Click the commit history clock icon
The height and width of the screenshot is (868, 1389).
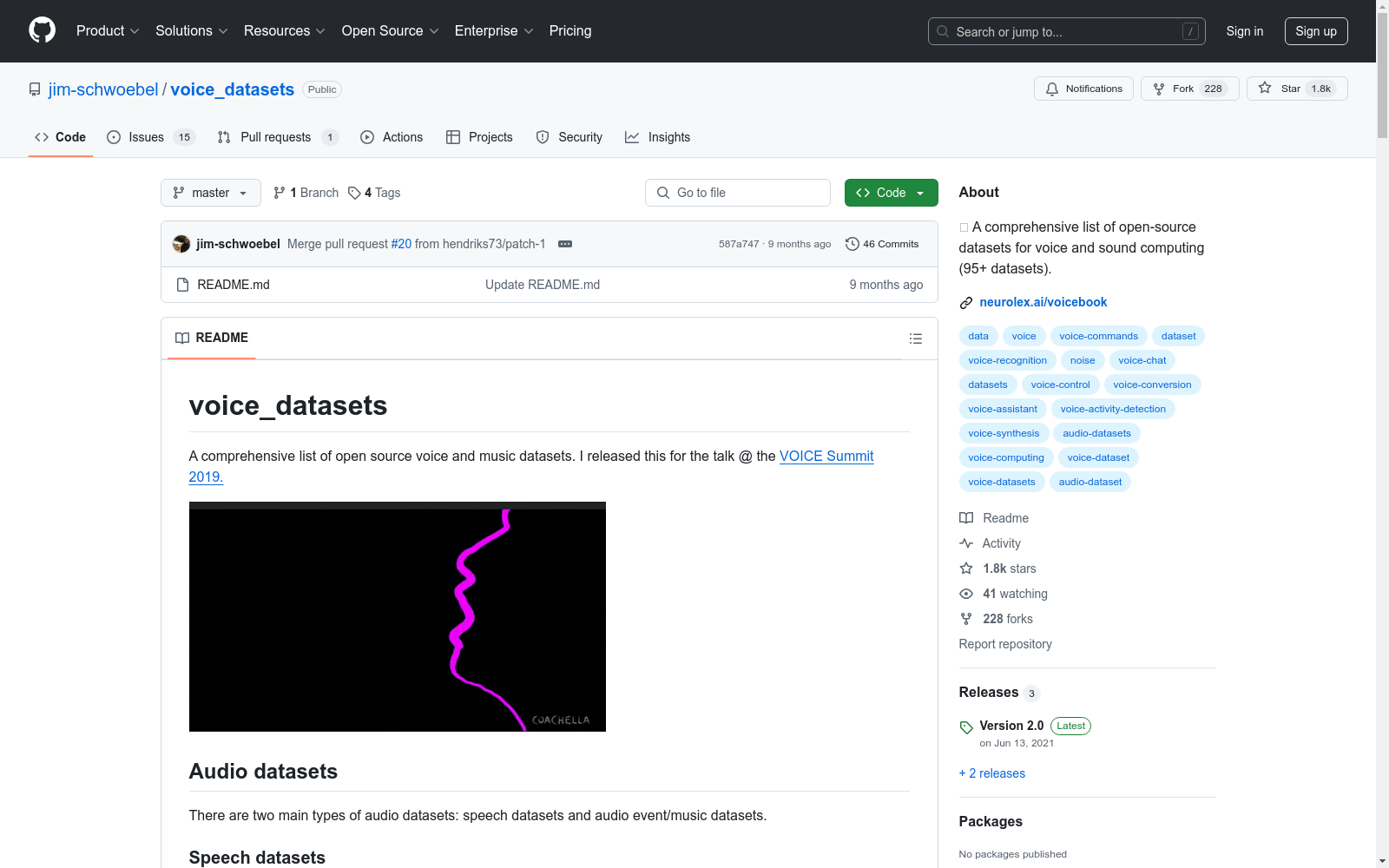click(852, 244)
